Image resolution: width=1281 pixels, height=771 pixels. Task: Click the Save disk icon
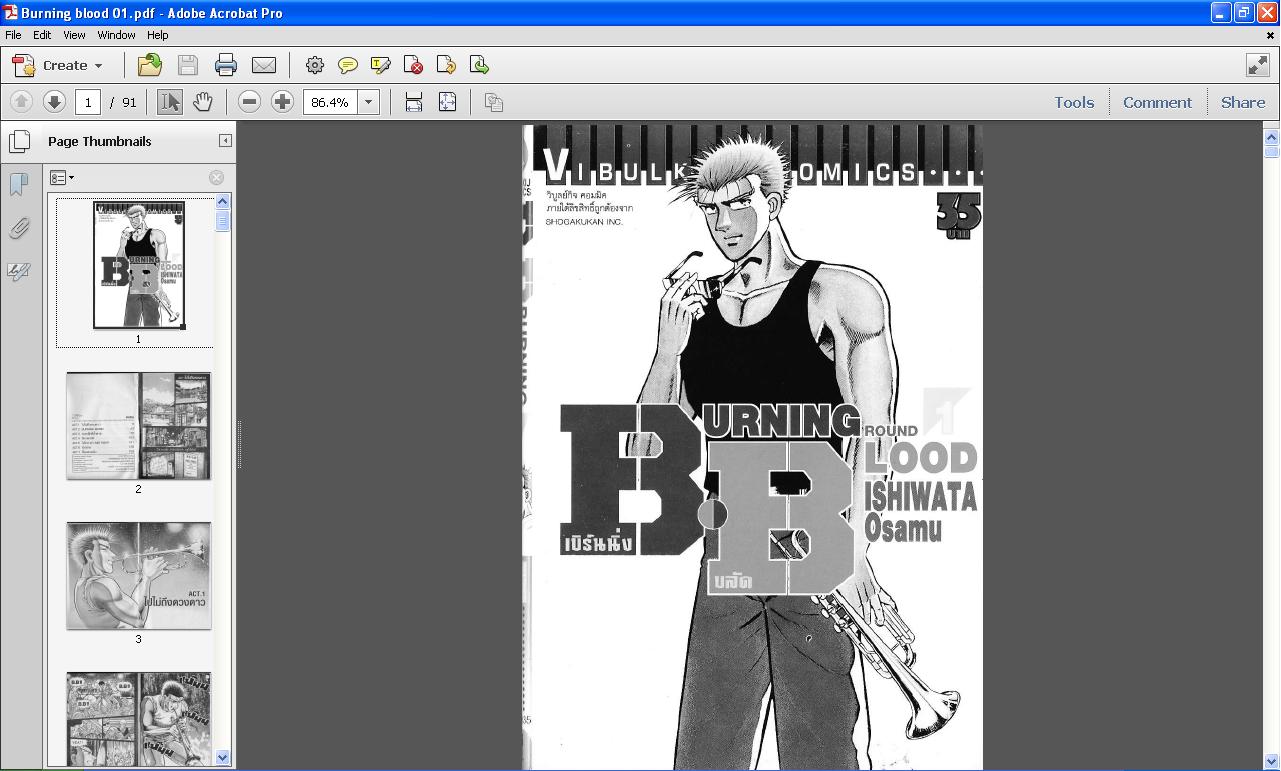click(188, 65)
